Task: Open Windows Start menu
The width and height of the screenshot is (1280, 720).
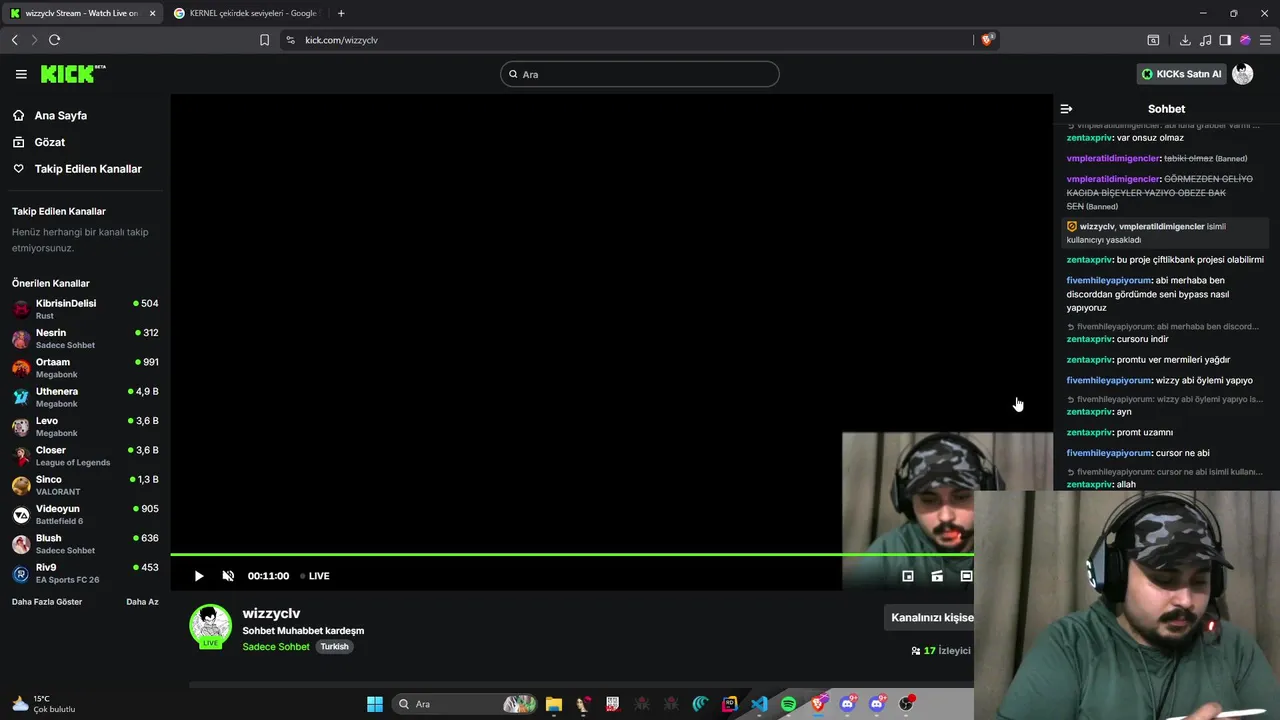Action: coord(375,704)
